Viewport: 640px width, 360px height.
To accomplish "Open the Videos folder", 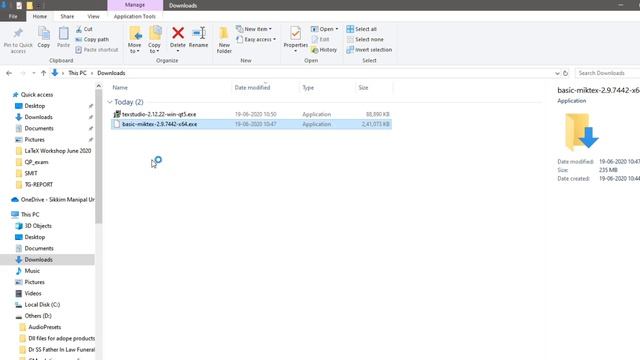I will tap(33, 293).
